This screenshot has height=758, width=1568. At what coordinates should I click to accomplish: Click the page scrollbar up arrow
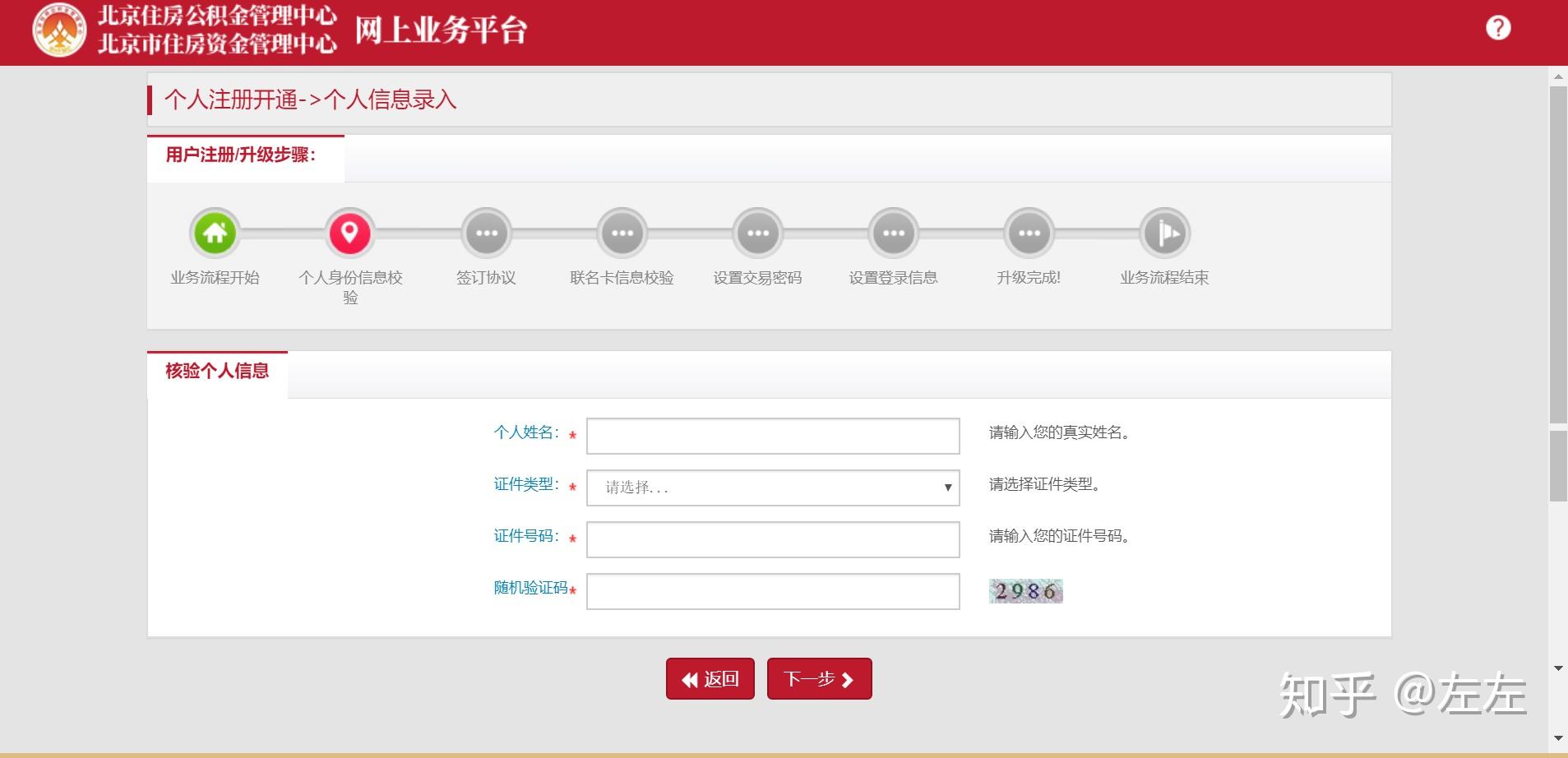pos(1558,77)
